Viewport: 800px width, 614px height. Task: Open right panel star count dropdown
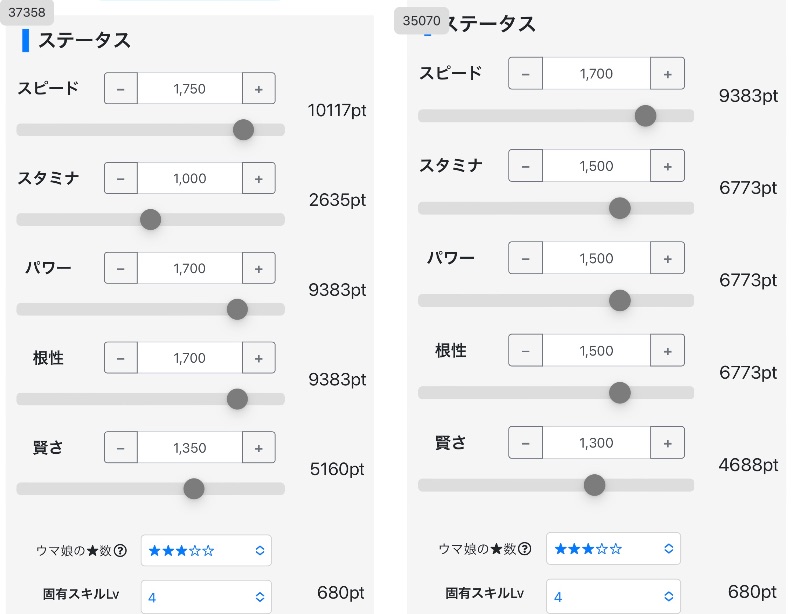[613, 549]
